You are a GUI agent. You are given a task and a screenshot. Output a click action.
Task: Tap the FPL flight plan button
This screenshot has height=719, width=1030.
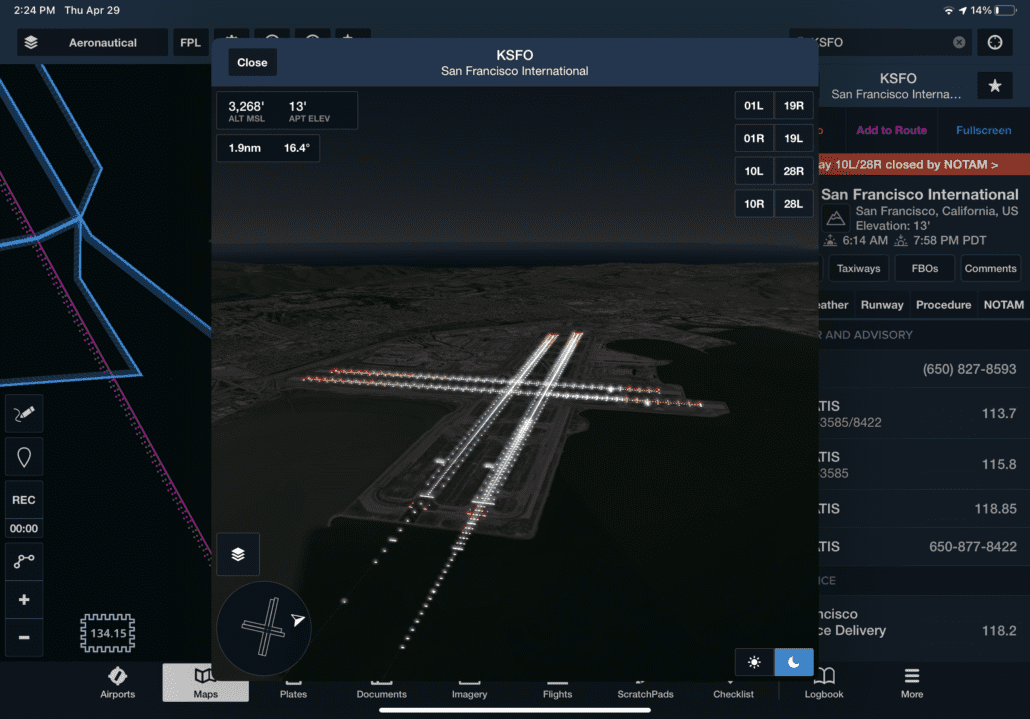(188, 43)
